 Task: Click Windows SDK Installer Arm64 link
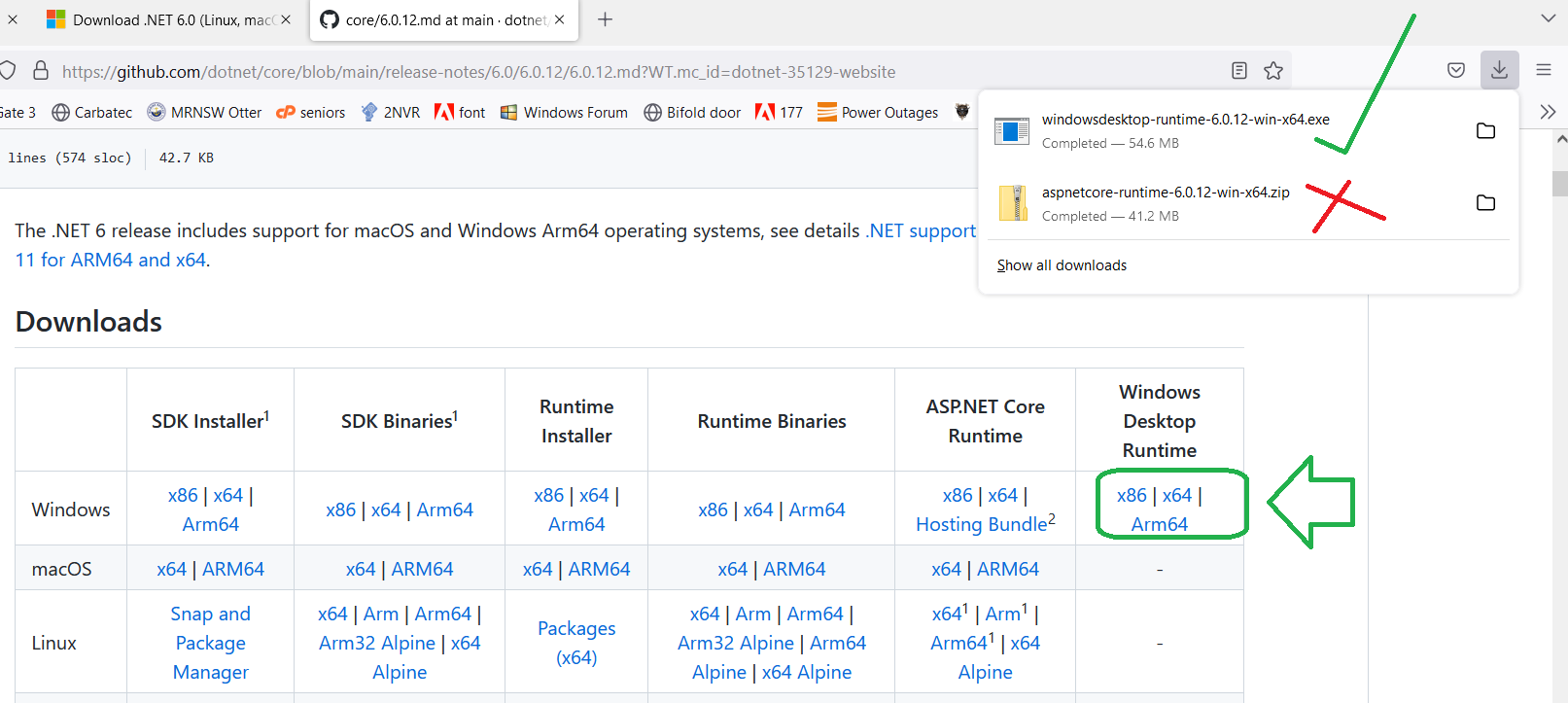211,524
